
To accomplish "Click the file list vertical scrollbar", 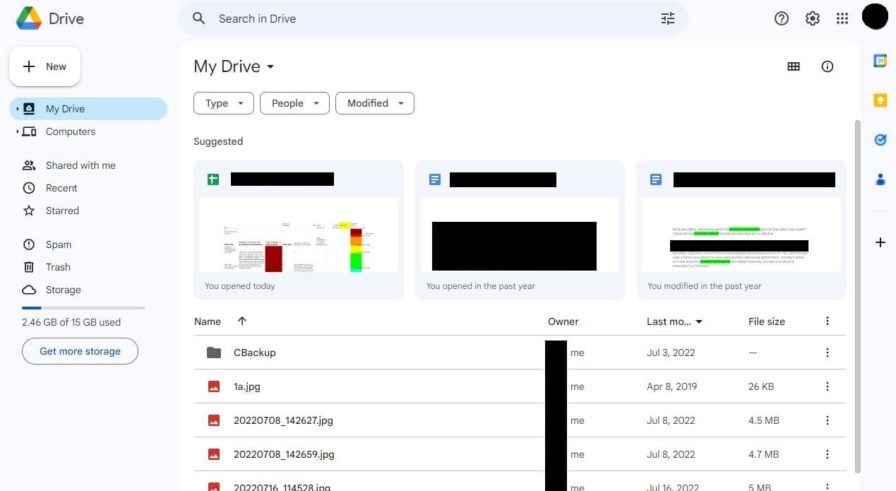I will point(857,296).
